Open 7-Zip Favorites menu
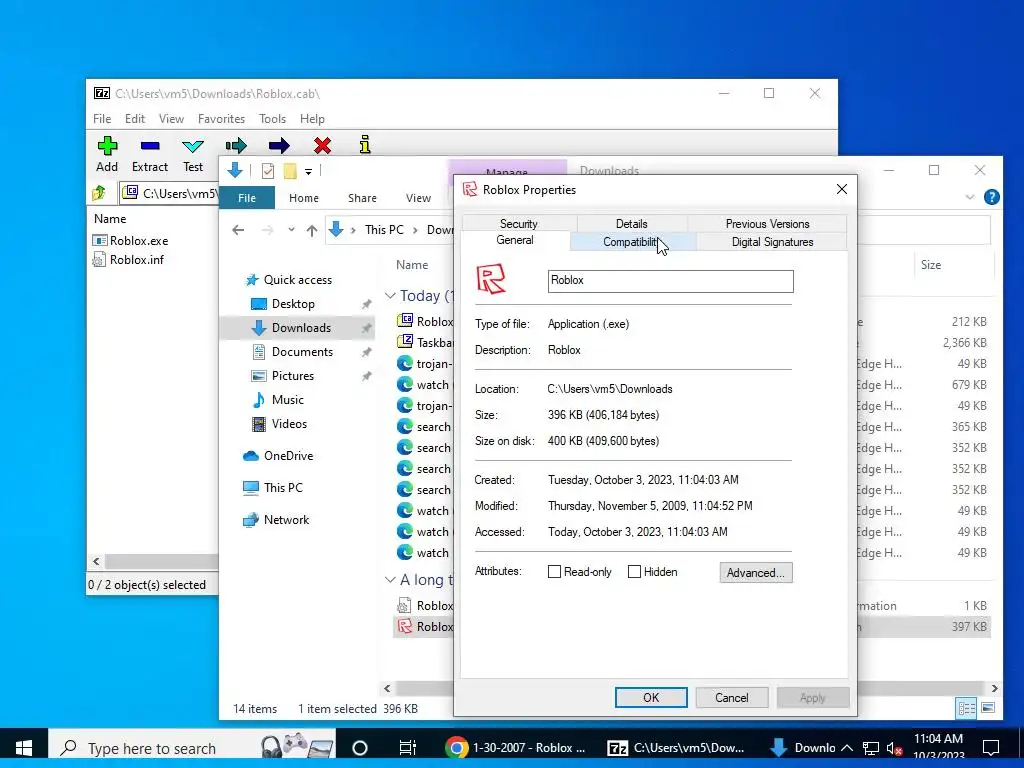 coord(221,119)
